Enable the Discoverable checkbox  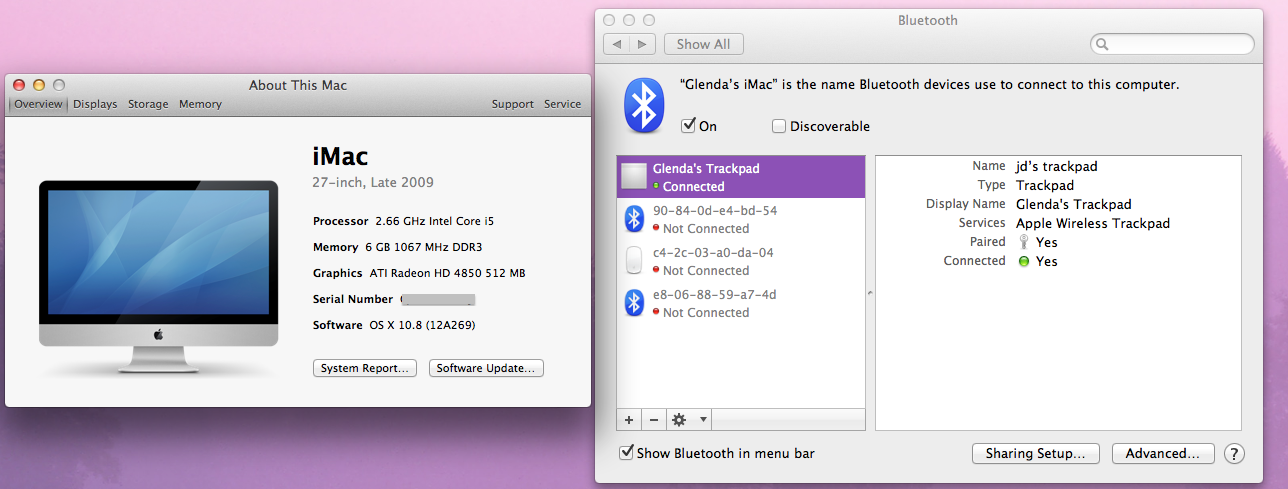click(x=779, y=126)
